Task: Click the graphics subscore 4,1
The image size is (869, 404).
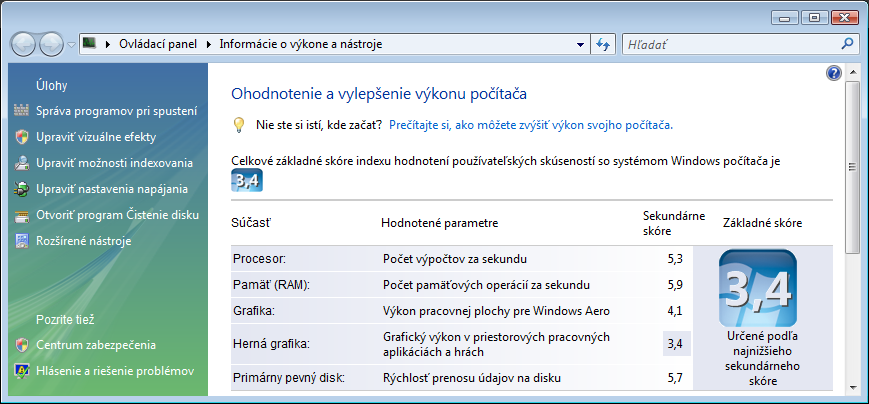Action: pos(675,311)
